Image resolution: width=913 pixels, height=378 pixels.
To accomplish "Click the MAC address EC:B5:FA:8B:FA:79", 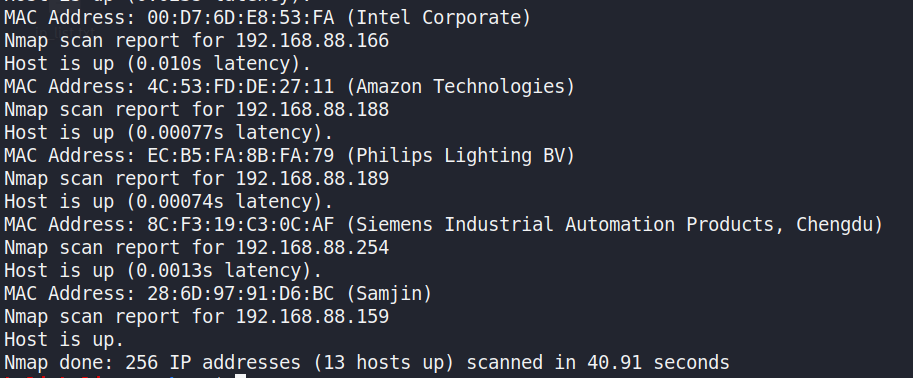I will point(240,156).
